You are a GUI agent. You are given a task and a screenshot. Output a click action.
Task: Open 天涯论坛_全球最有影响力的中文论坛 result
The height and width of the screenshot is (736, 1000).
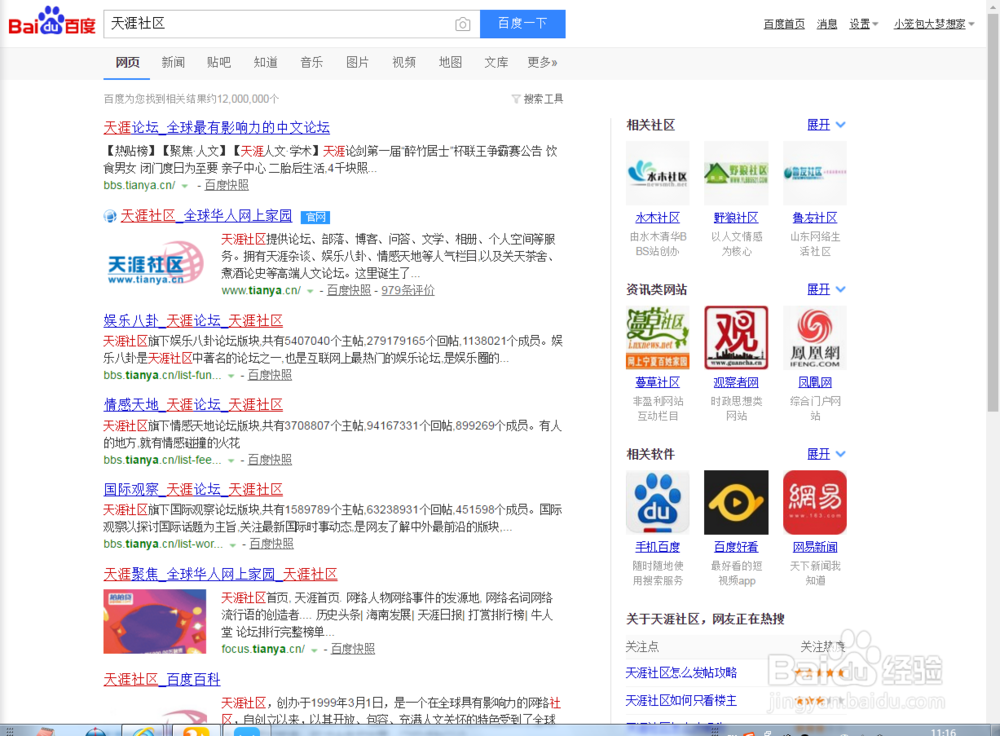point(216,128)
